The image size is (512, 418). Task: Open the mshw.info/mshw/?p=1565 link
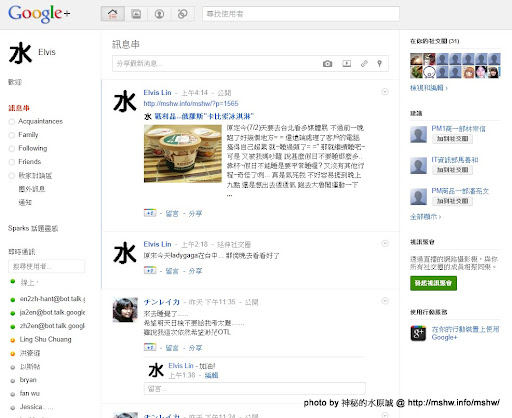click(x=191, y=104)
